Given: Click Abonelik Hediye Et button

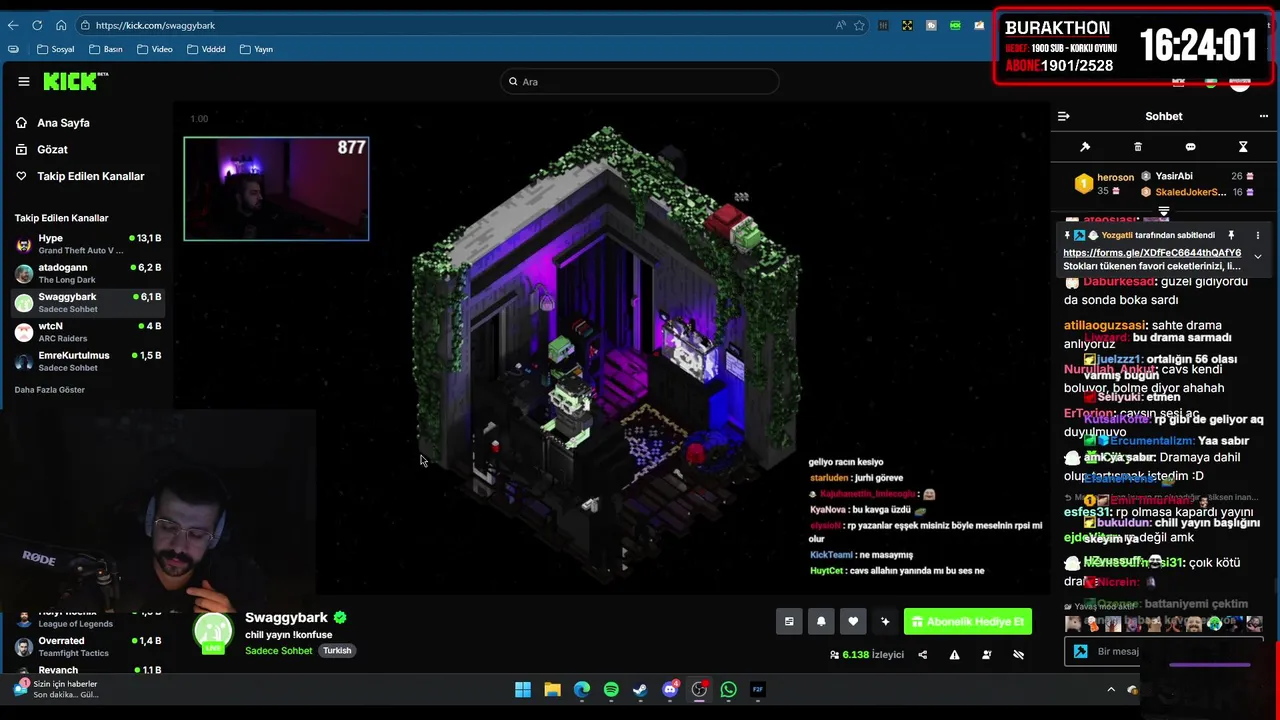Looking at the screenshot, I should click(968, 622).
